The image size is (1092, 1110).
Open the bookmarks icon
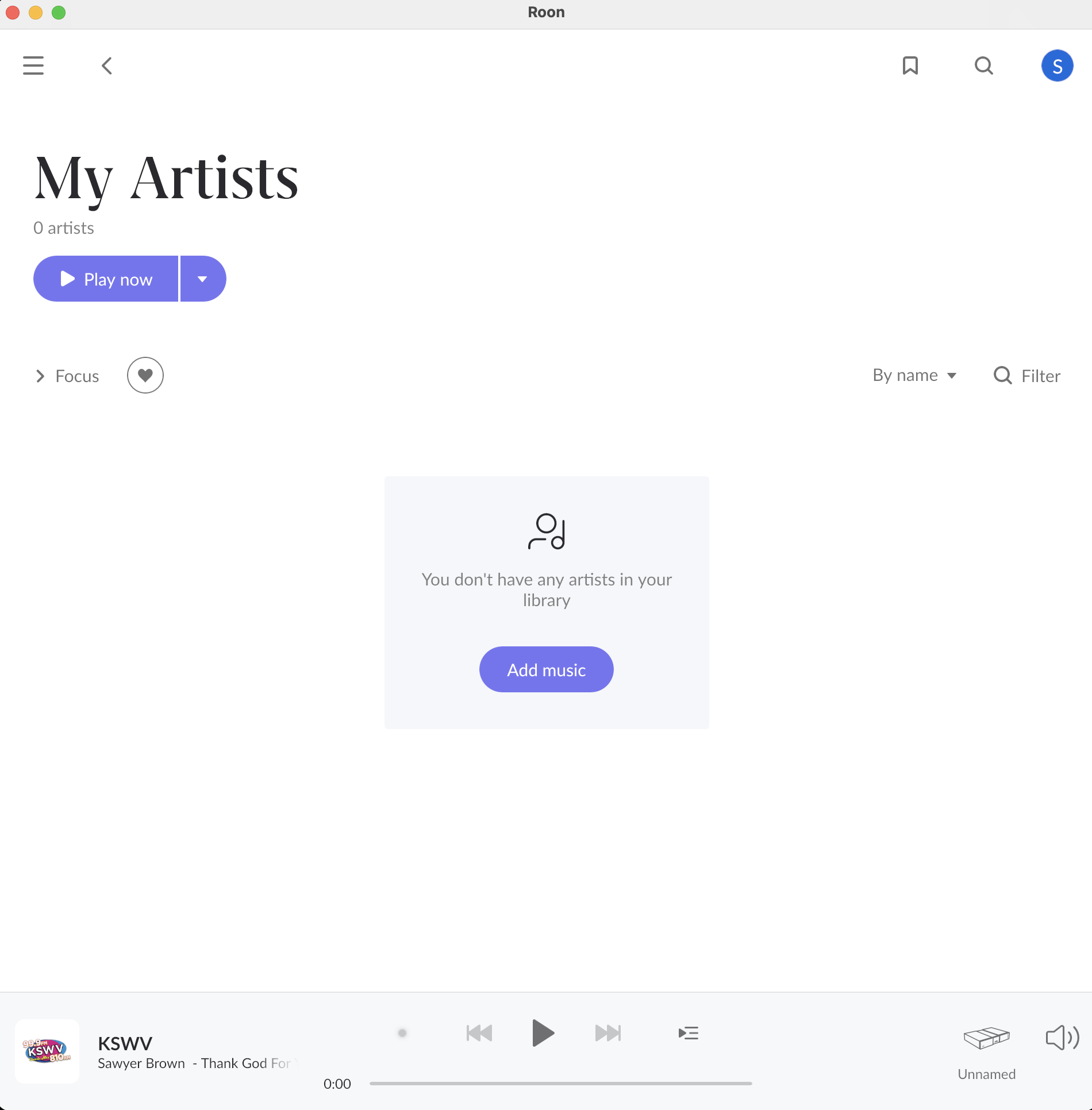910,65
